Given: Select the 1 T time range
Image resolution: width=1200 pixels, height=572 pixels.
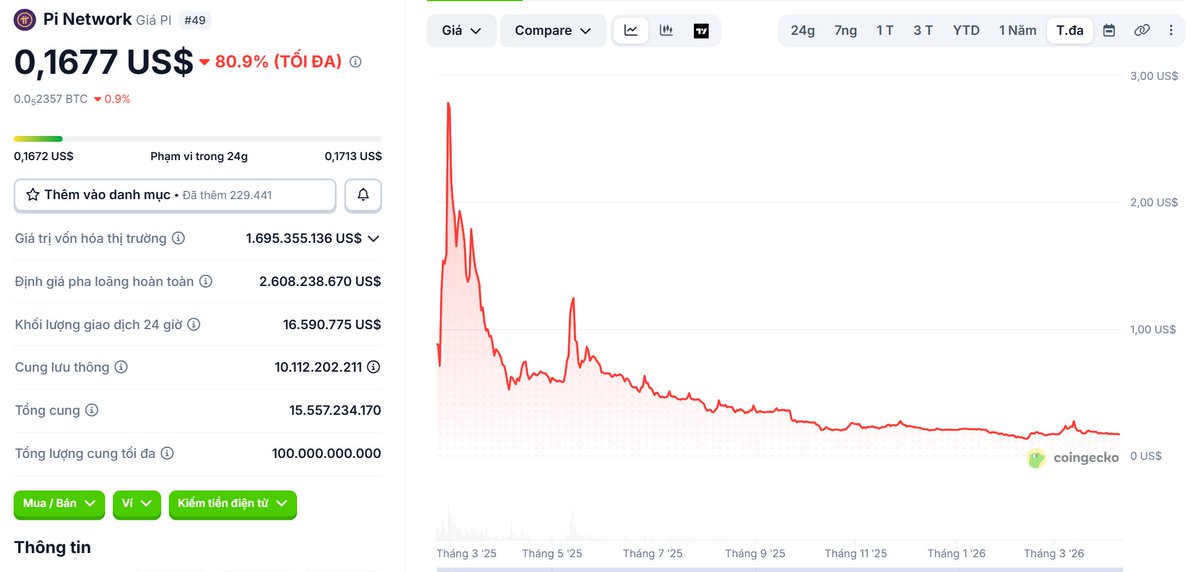Looking at the screenshot, I should click(885, 30).
